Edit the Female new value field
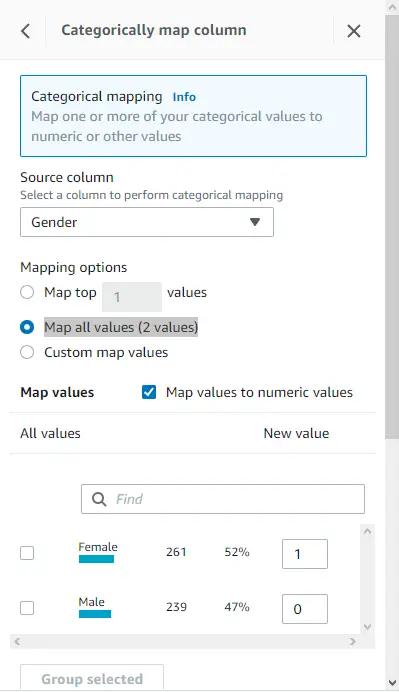 [x=305, y=553]
